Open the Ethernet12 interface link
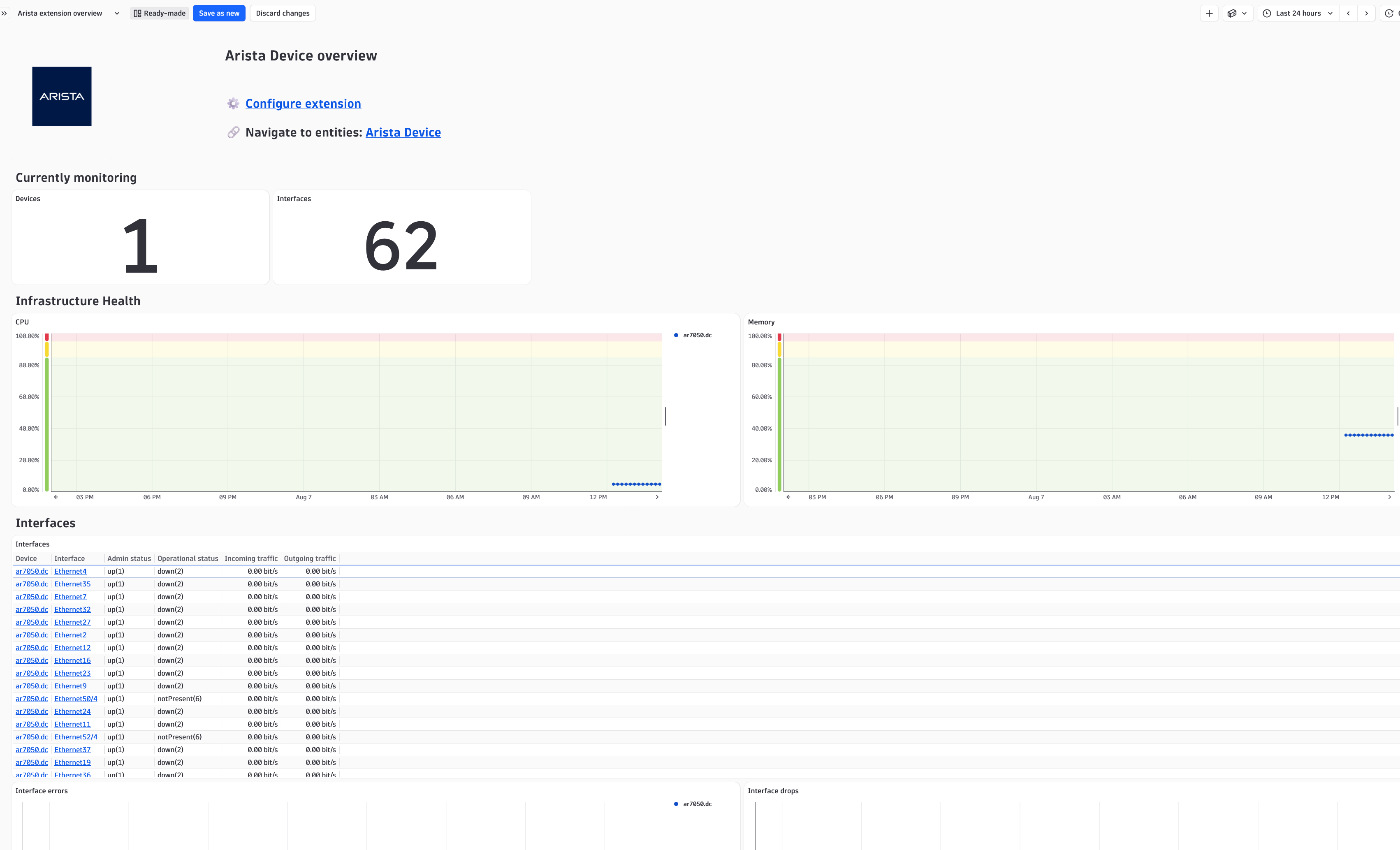 72,648
